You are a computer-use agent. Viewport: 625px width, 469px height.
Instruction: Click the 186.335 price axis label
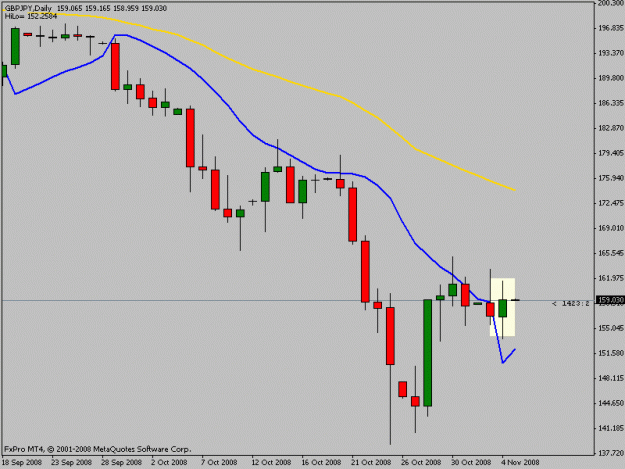point(611,103)
